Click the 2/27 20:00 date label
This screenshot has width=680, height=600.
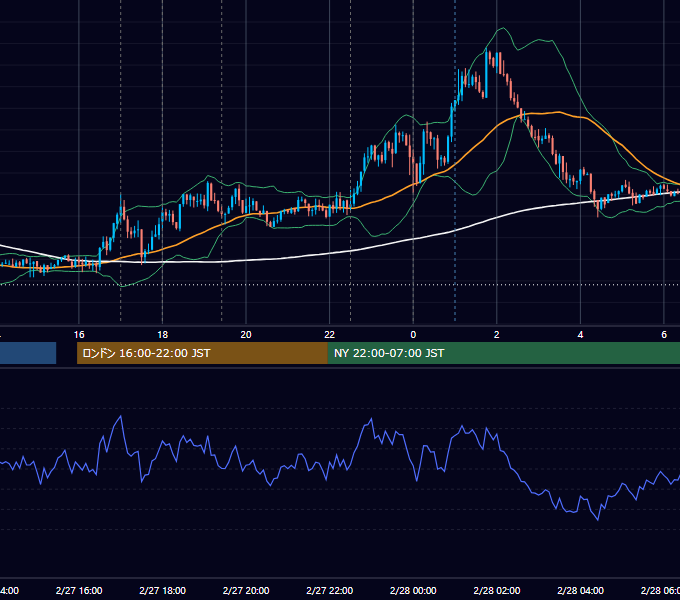tap(246, 590)
